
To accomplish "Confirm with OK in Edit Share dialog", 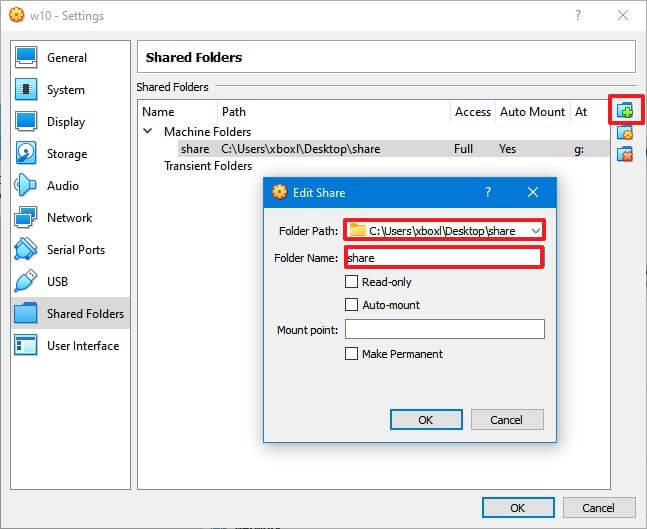I will pyautogui.click(x=426, y=420).
